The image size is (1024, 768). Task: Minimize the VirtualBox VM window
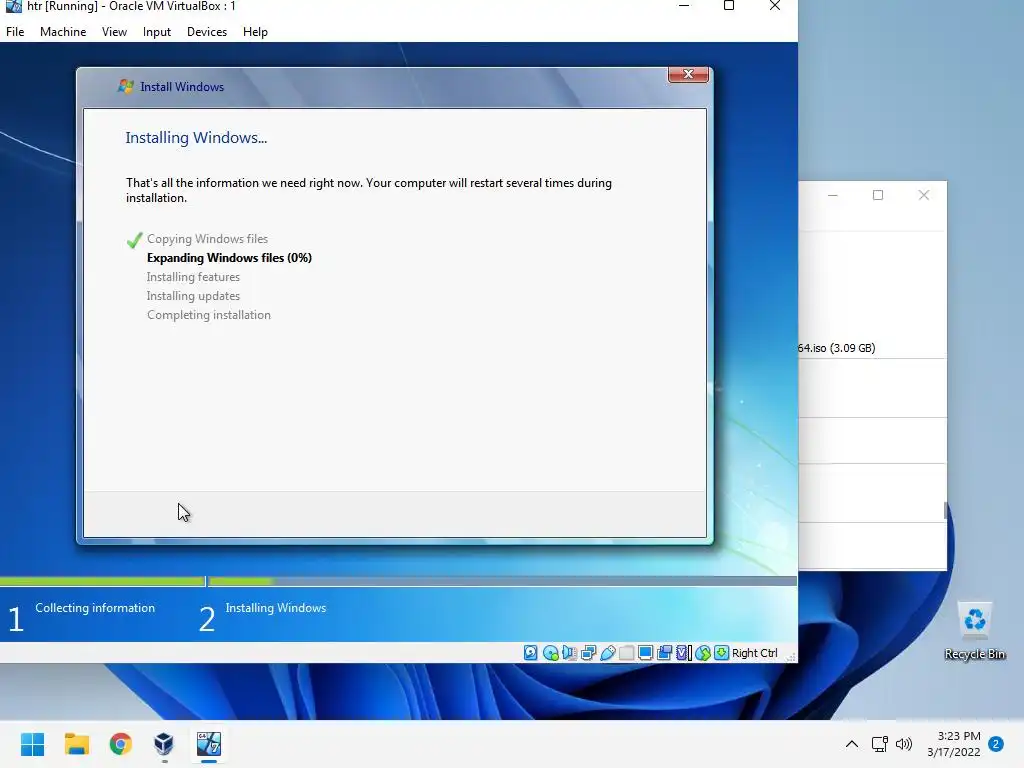coord(684,7)
